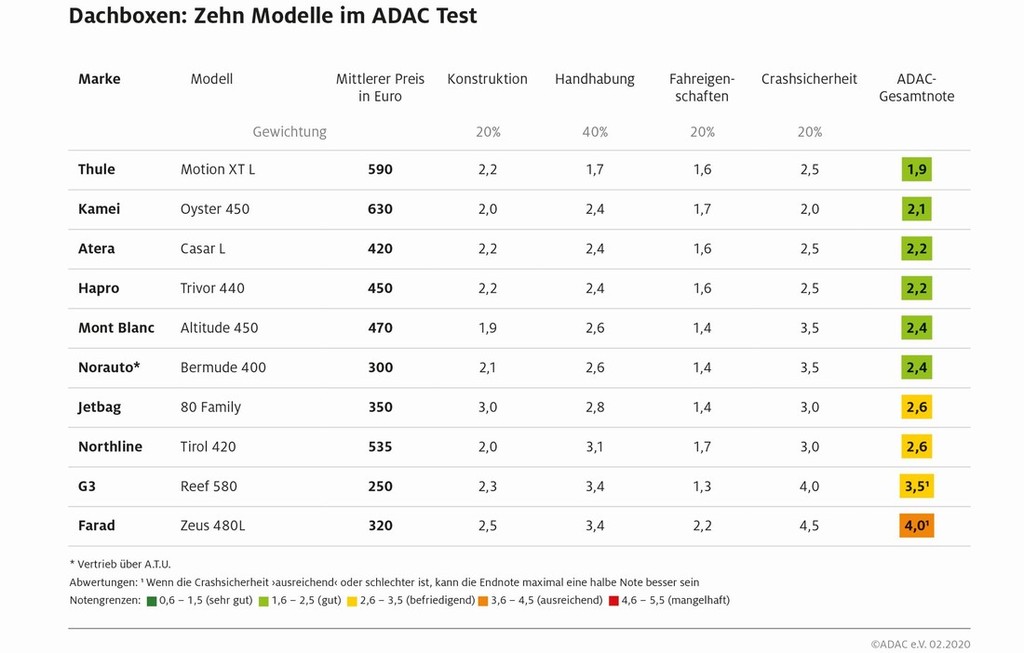Select Thule's green 1,9 overall grade badge
The image size is (1024, 653).
coord(916,170)
